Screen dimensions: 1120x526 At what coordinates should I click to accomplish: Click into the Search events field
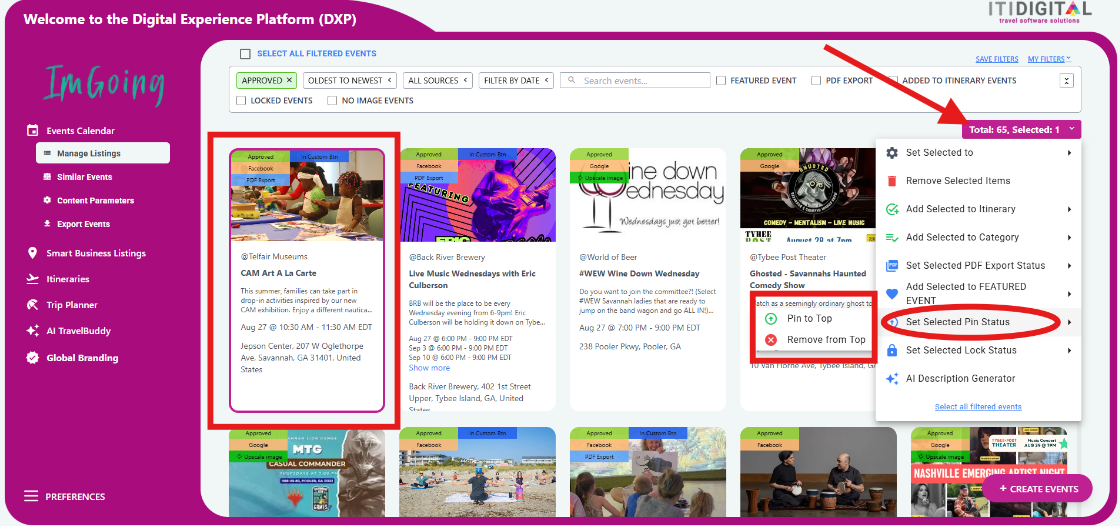[635, 81]
